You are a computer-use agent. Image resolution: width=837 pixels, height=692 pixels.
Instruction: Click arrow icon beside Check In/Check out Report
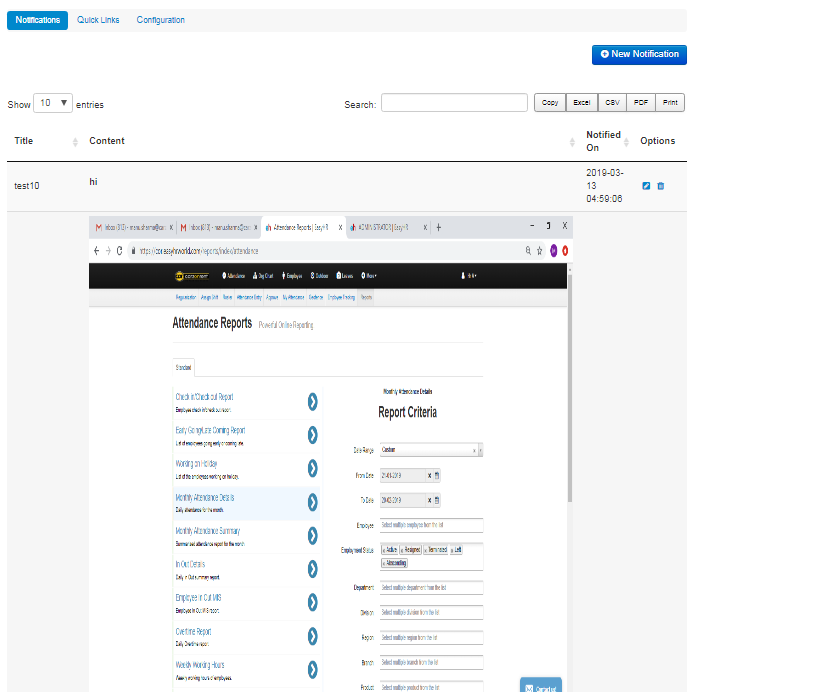pos(313,401)
